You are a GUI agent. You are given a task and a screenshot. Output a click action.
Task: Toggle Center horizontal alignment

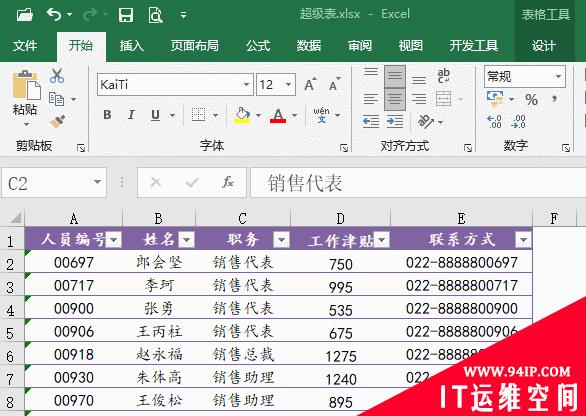395,99
